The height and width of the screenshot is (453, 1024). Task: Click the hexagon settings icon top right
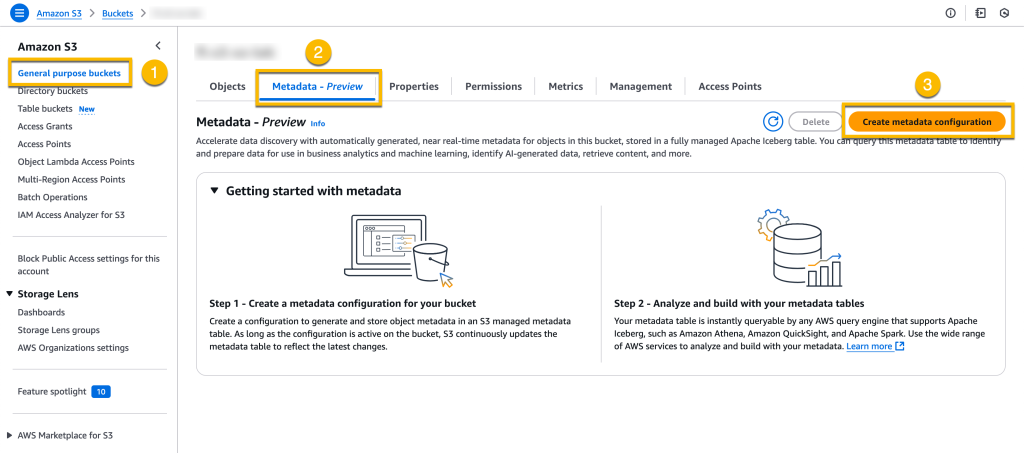[1004, 13]
